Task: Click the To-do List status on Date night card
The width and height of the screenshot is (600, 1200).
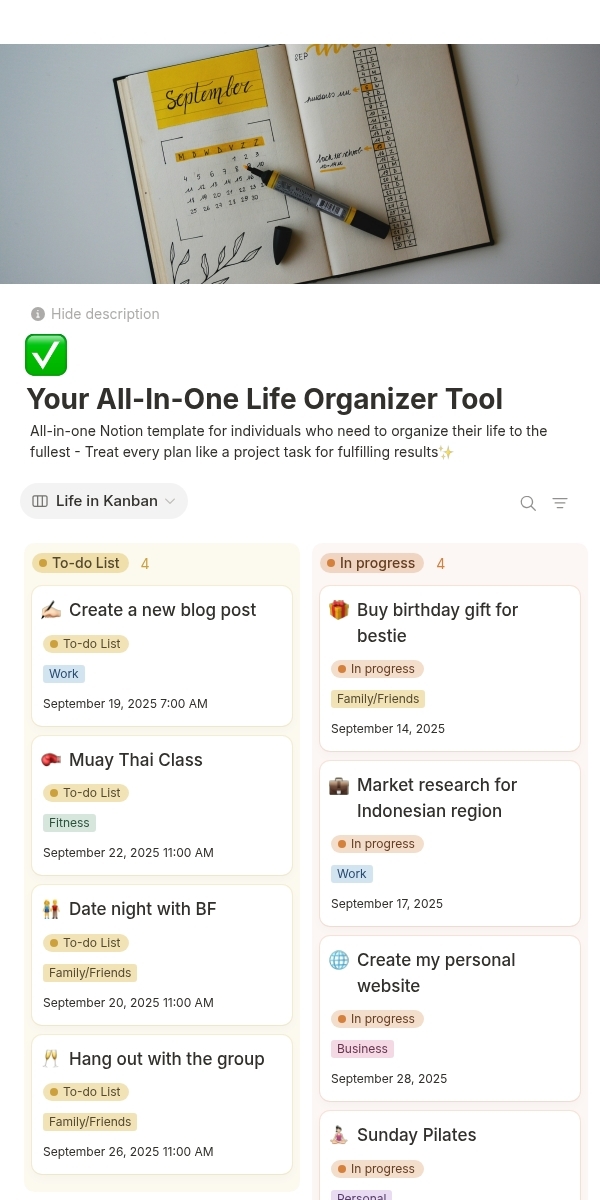Action: (86, 943)
